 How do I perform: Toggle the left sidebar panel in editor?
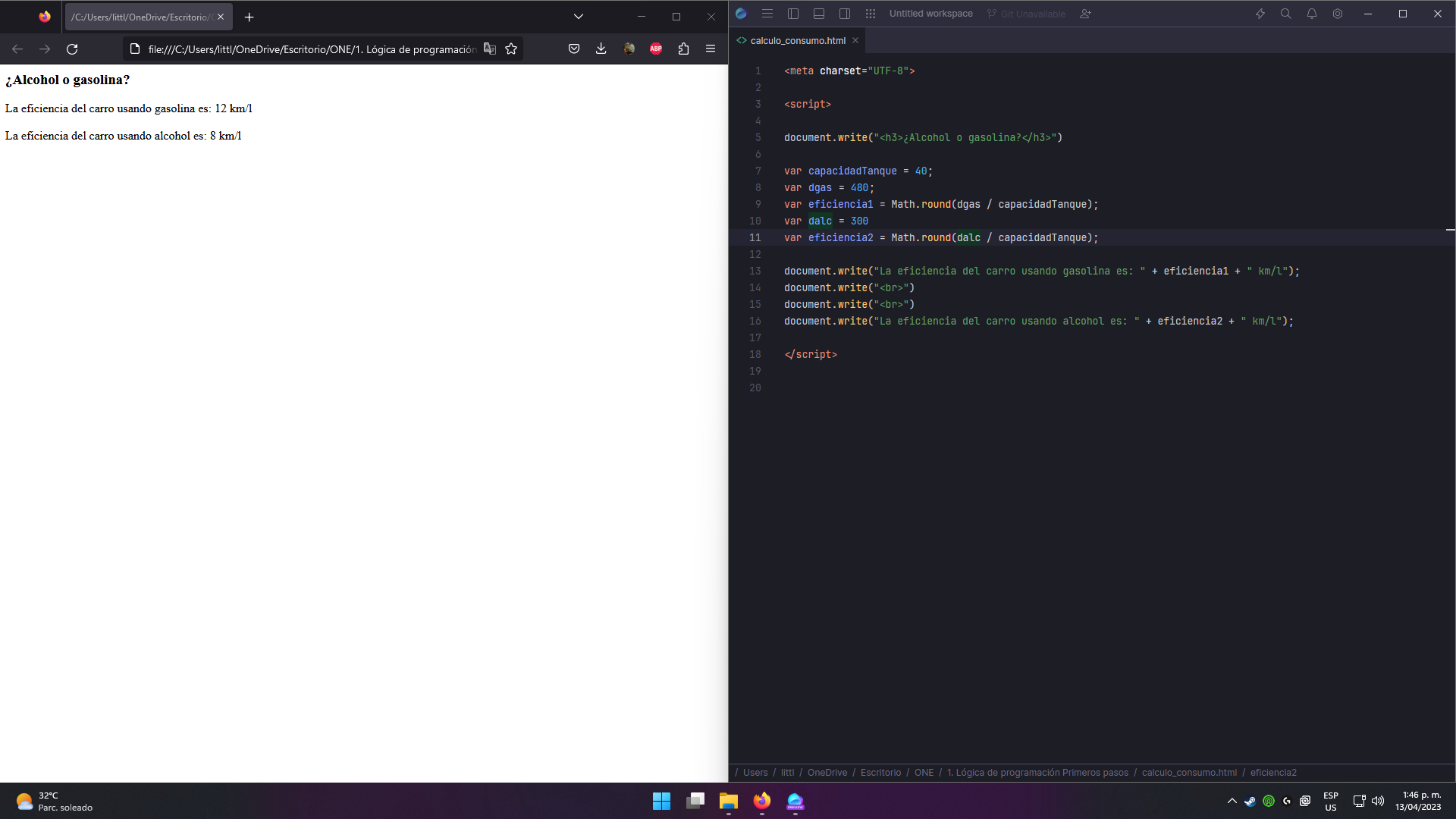click(x=793, y=14)
